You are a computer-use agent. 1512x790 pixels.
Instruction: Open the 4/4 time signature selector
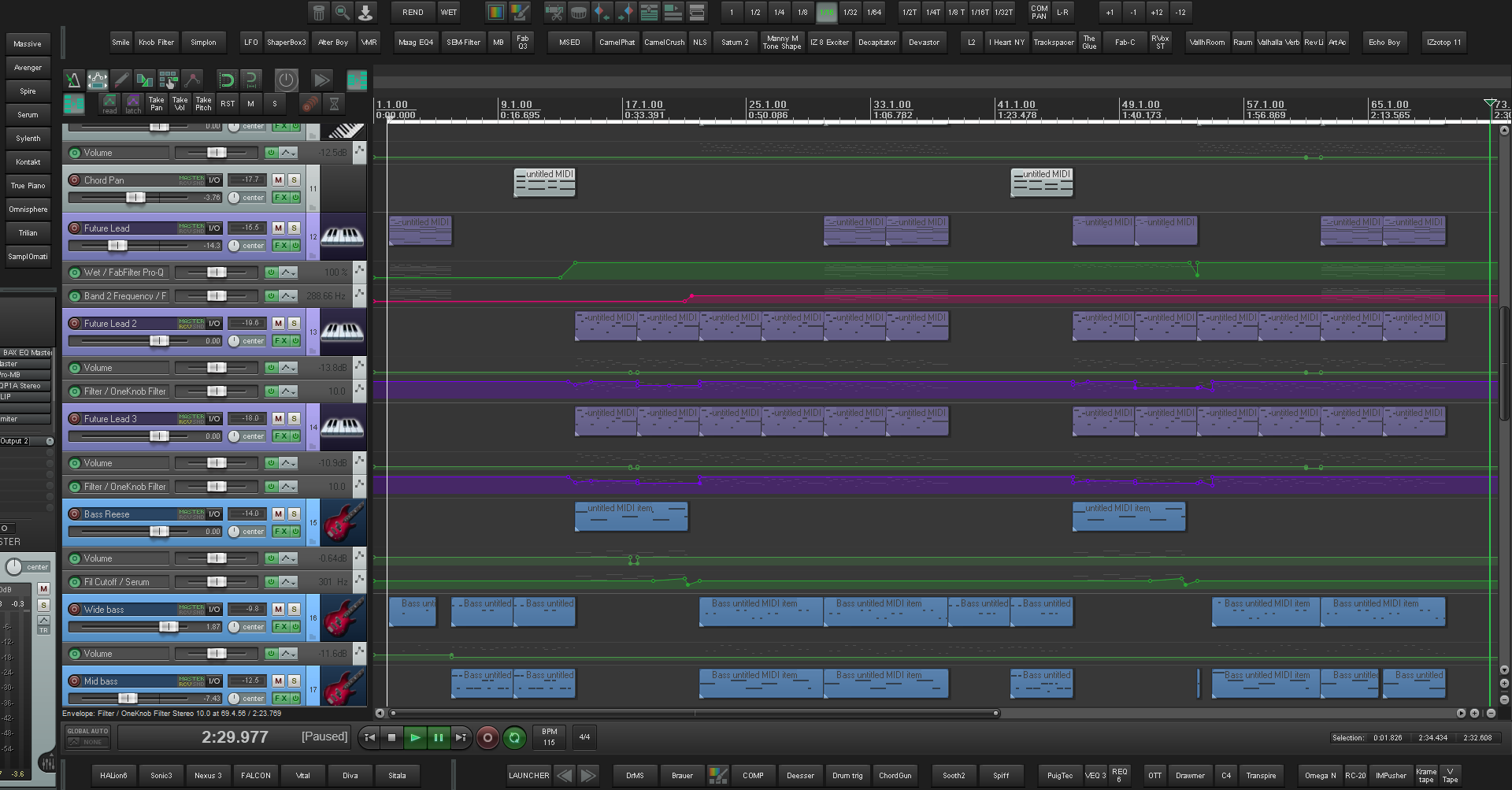(584, 737)
